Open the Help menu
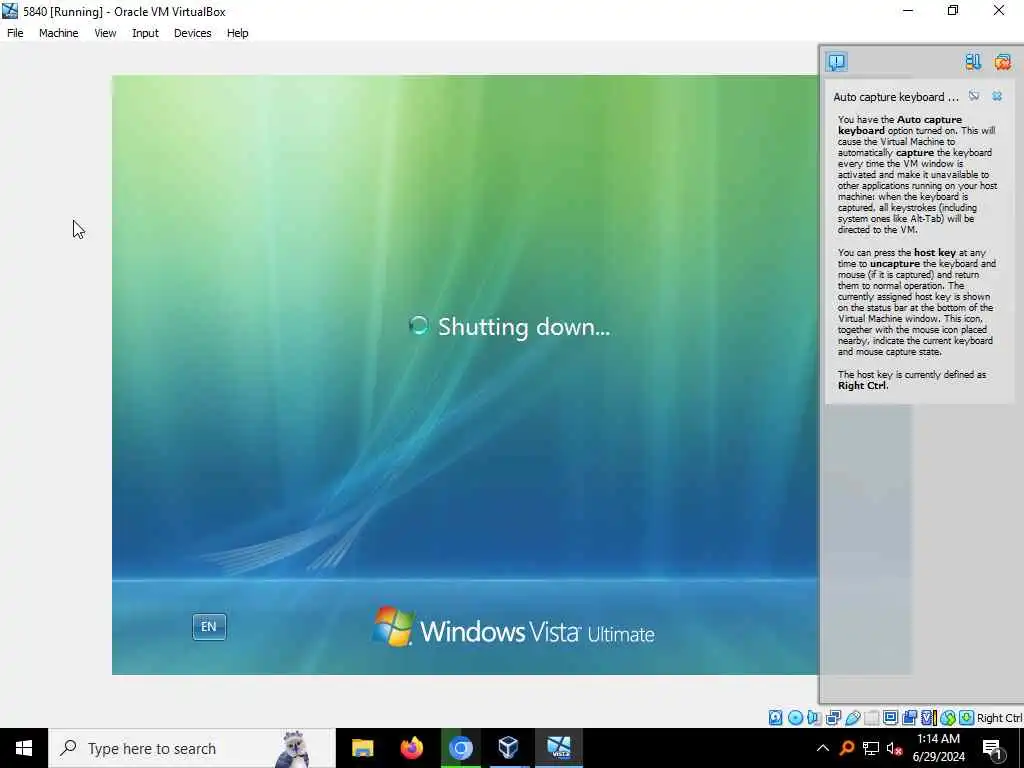Screen dimensions: 1024x768 pos(238,33)
